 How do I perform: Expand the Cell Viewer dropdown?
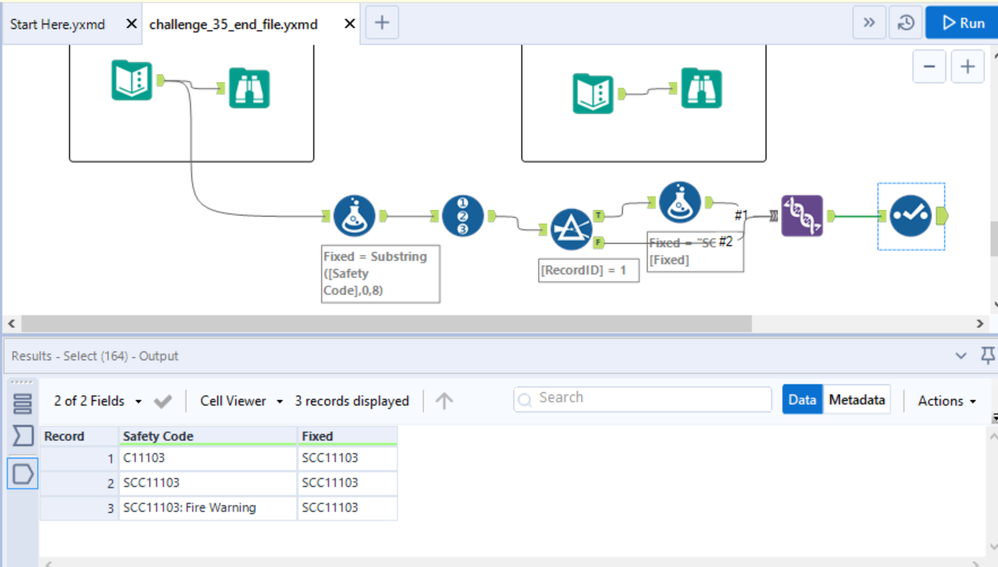[x=241, y=401]
